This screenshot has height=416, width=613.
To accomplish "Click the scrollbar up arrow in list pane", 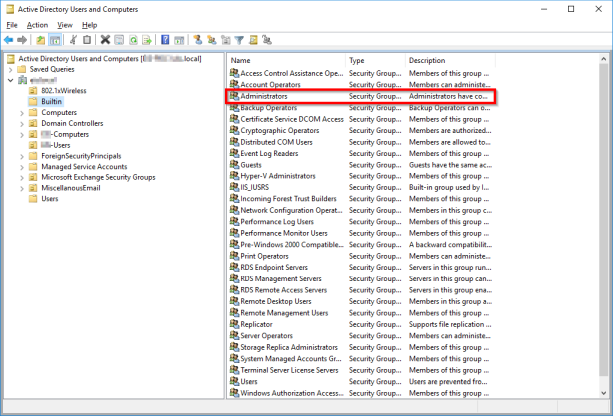I will [x=603, y=59].
